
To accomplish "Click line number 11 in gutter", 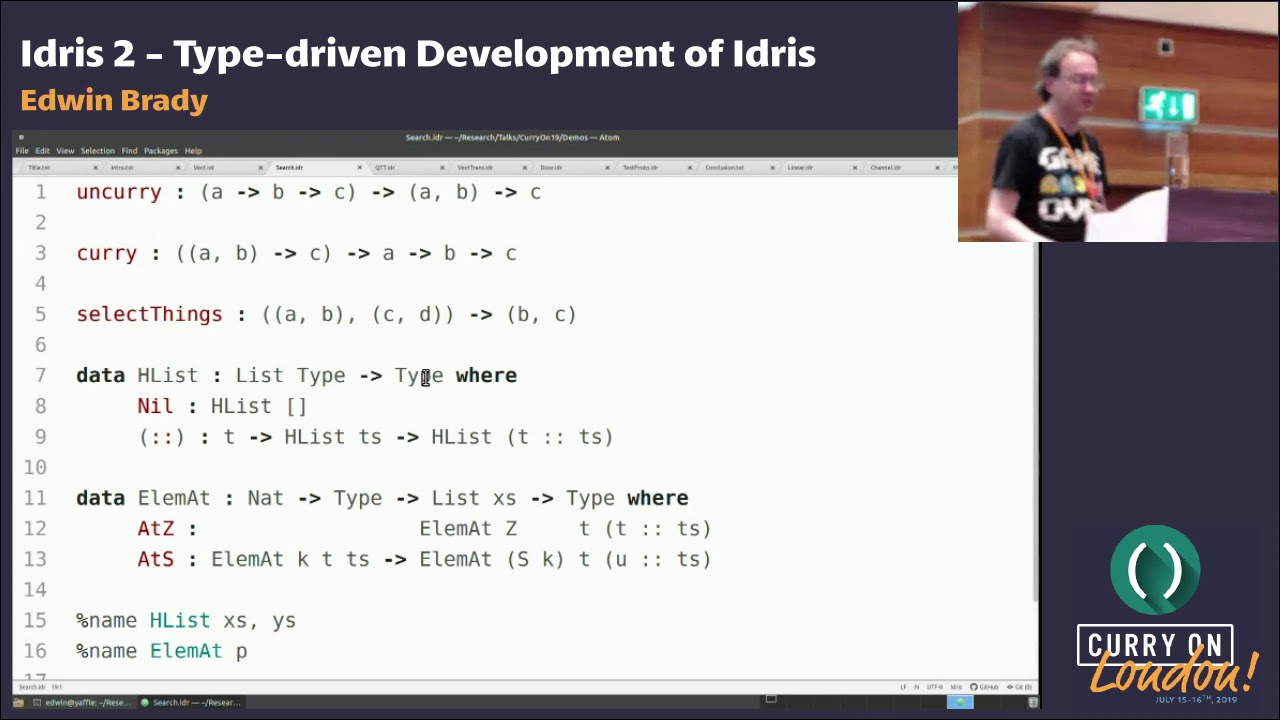I will tap(35, 498).
